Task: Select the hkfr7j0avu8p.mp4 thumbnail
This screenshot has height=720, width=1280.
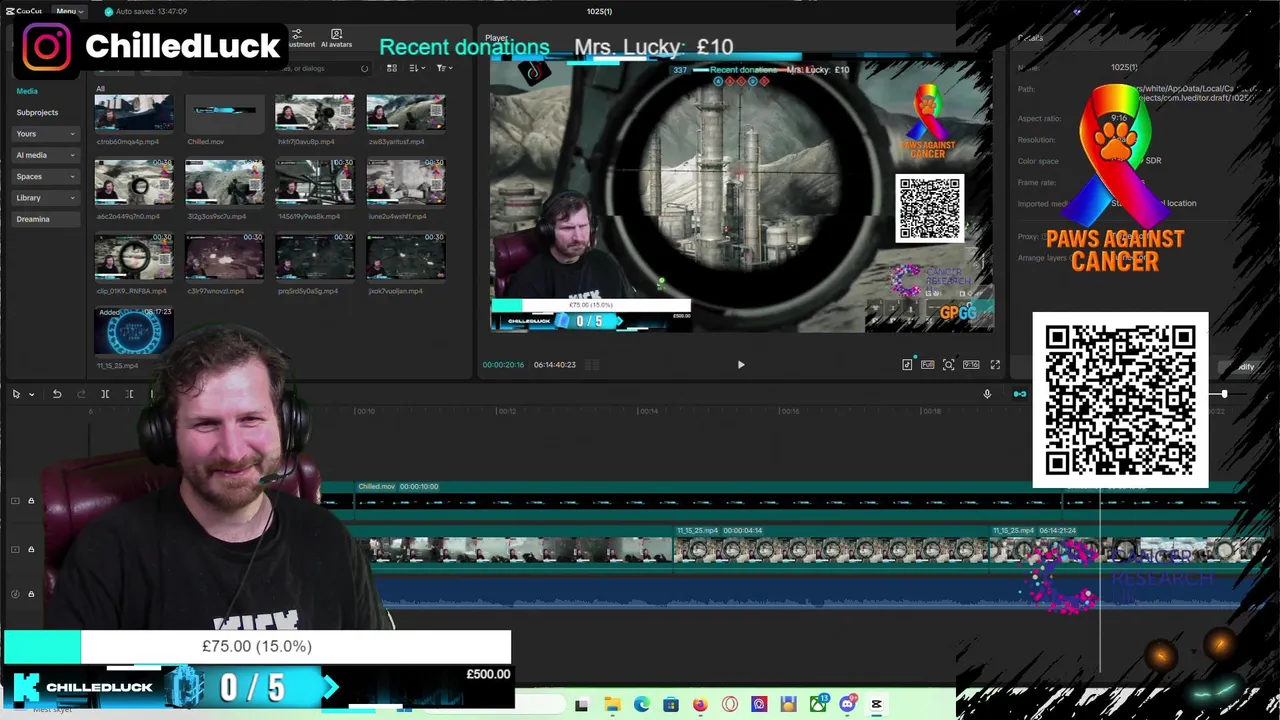Action: click(315, 114)
